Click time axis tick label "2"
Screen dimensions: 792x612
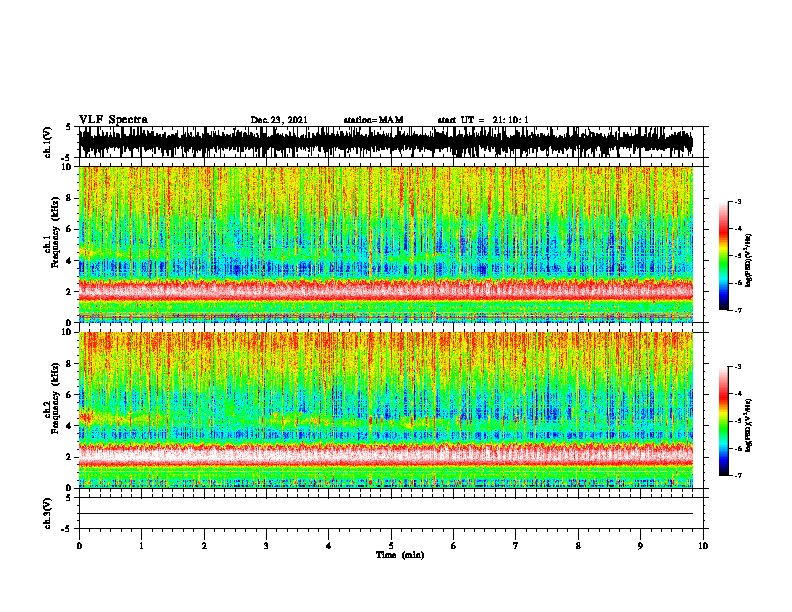(x=204, y=546)
